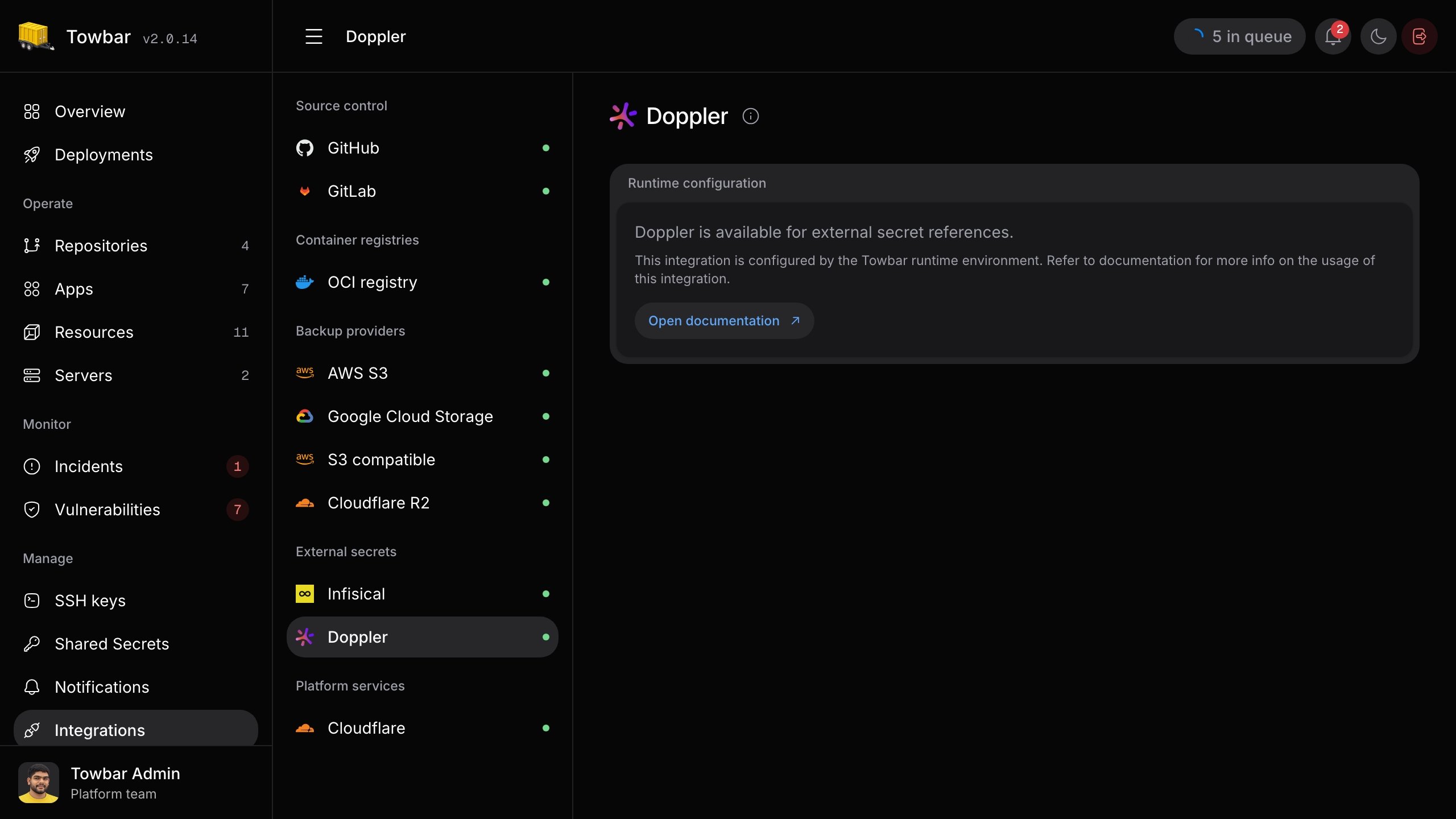Click the Runtime configuration label

coord(697,183)
